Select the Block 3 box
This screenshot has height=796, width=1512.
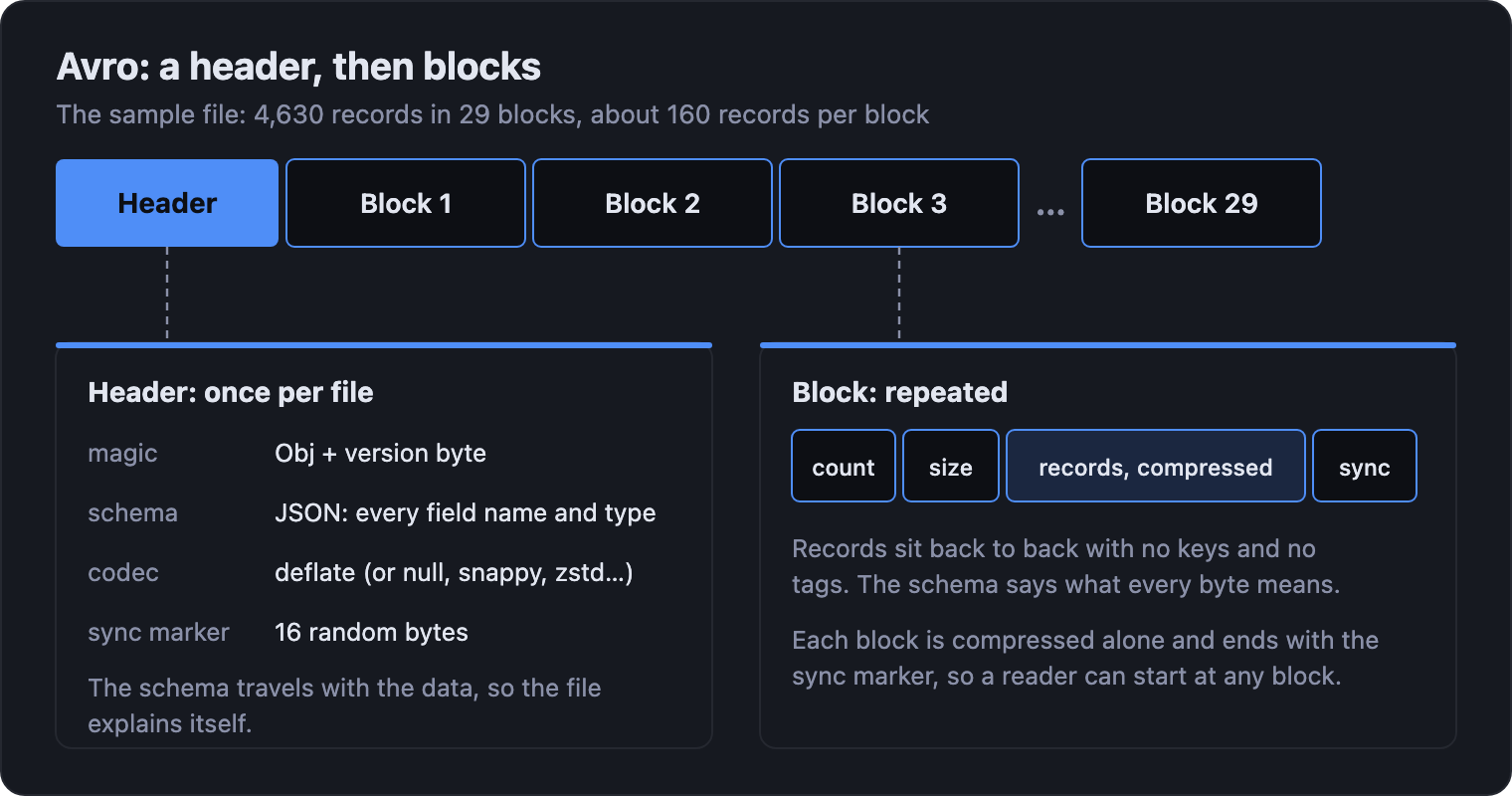click(899, 203)
